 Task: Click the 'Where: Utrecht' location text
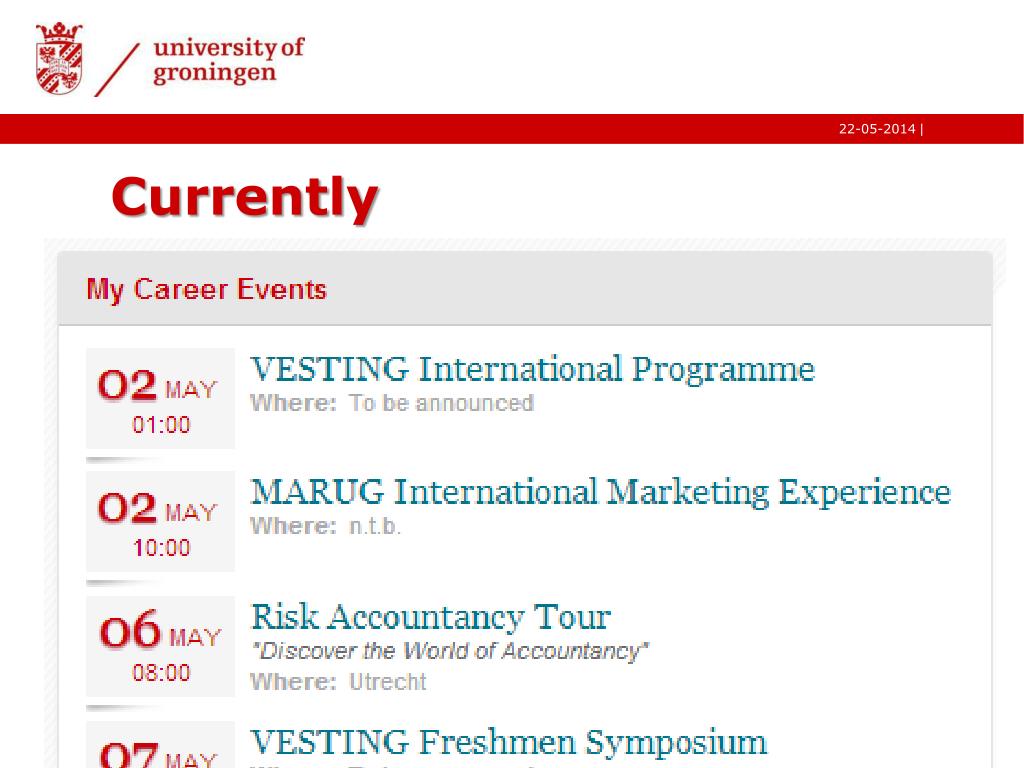click(x=338, y=682)
